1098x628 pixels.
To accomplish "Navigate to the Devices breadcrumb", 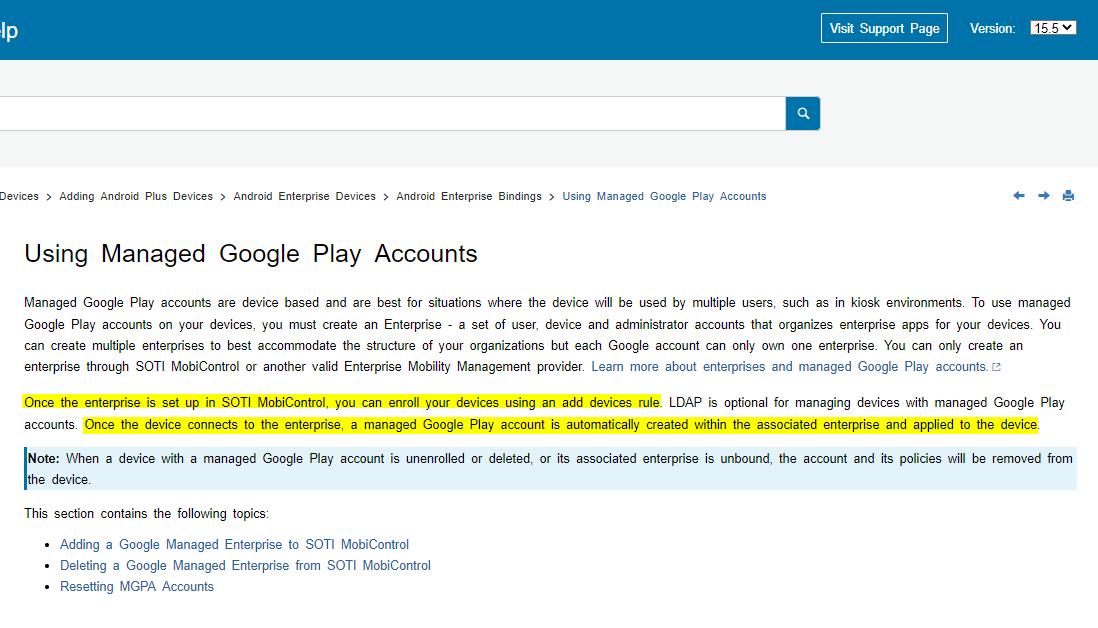I will click(x=18, y=196).
